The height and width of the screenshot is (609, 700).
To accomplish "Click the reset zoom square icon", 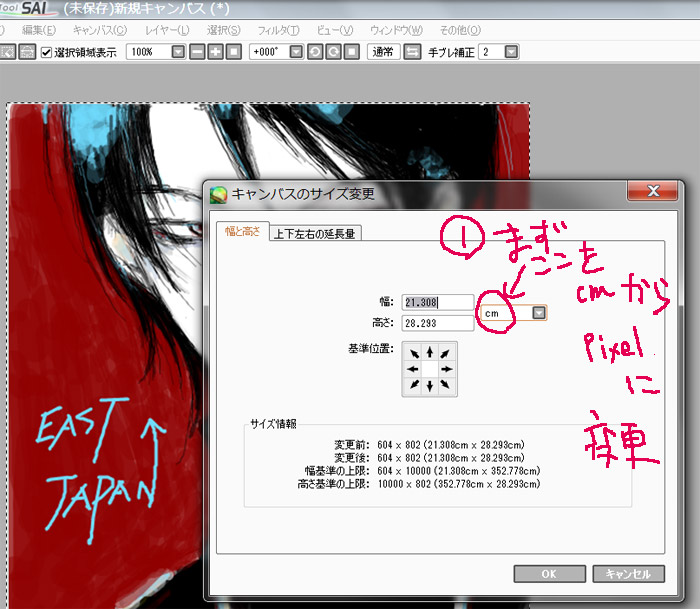I will [233, 52].
